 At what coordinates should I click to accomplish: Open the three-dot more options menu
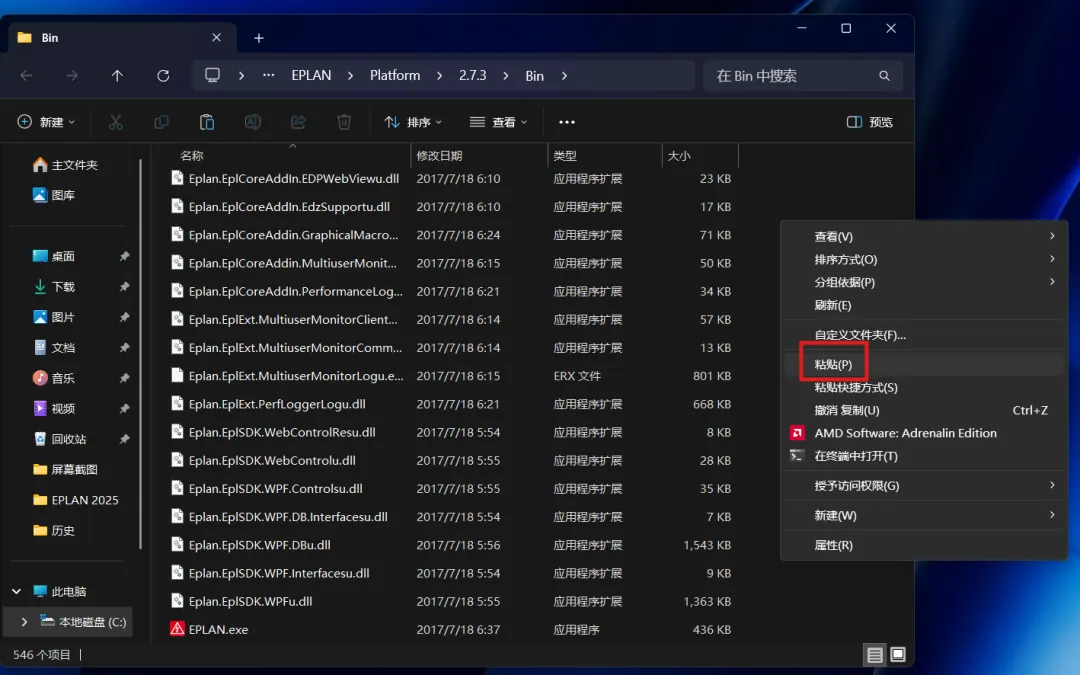click(567, 122)
